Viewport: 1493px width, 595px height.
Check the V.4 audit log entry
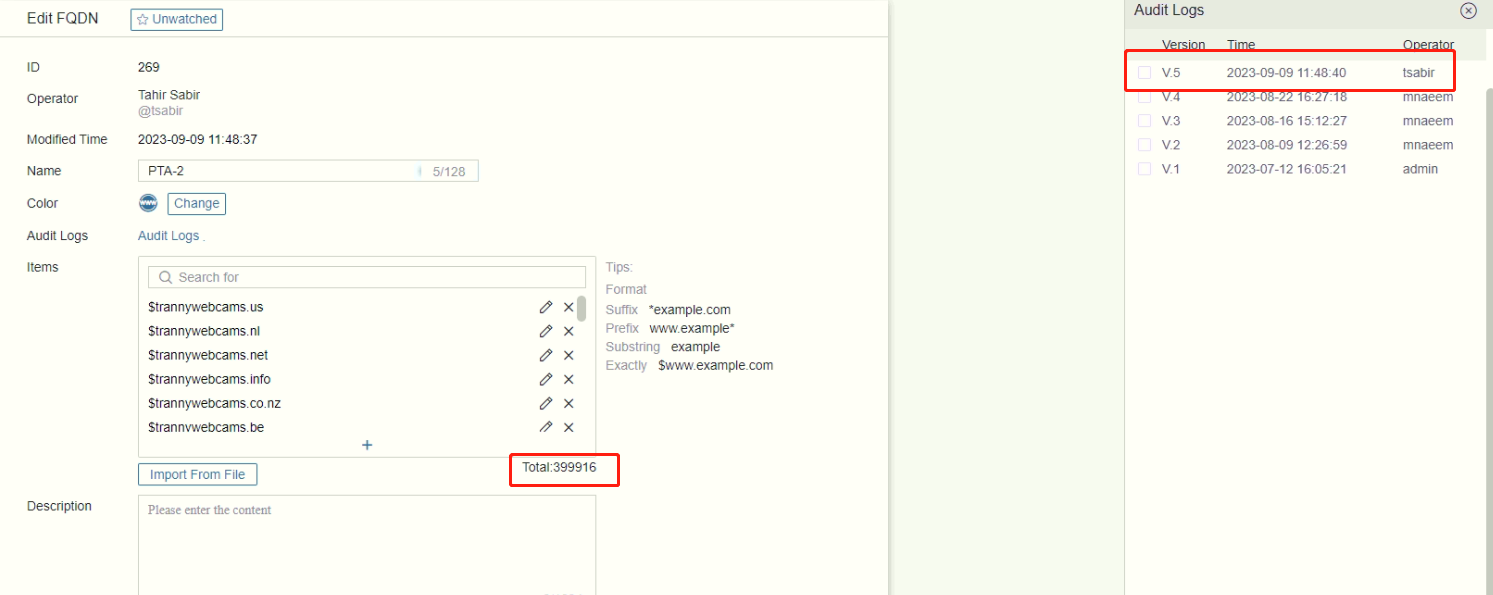1144,97
